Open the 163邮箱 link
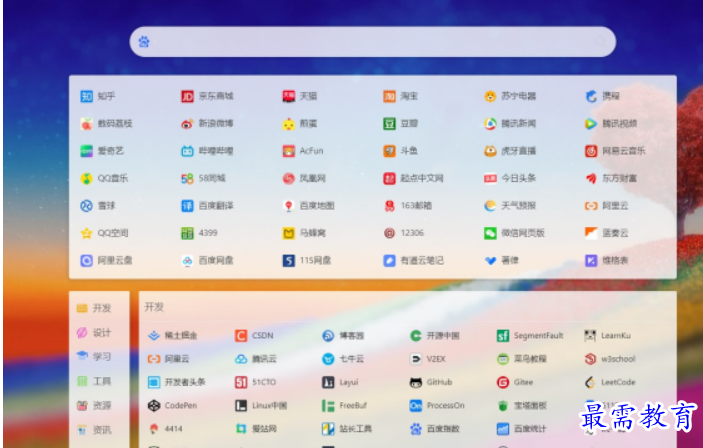This screenshot has width=703, height=448. pyautogui.click(x=408, y=205)
